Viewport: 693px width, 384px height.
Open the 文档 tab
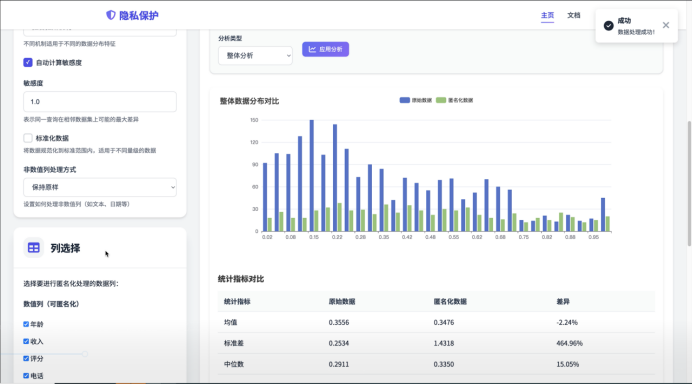(574, 15)
